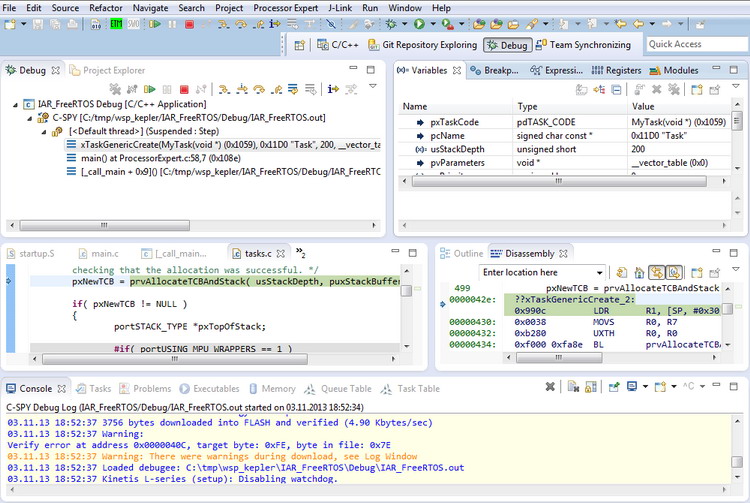Click the binary file (010) toolbar icon

pyautogui.click(x=96, y=24)
